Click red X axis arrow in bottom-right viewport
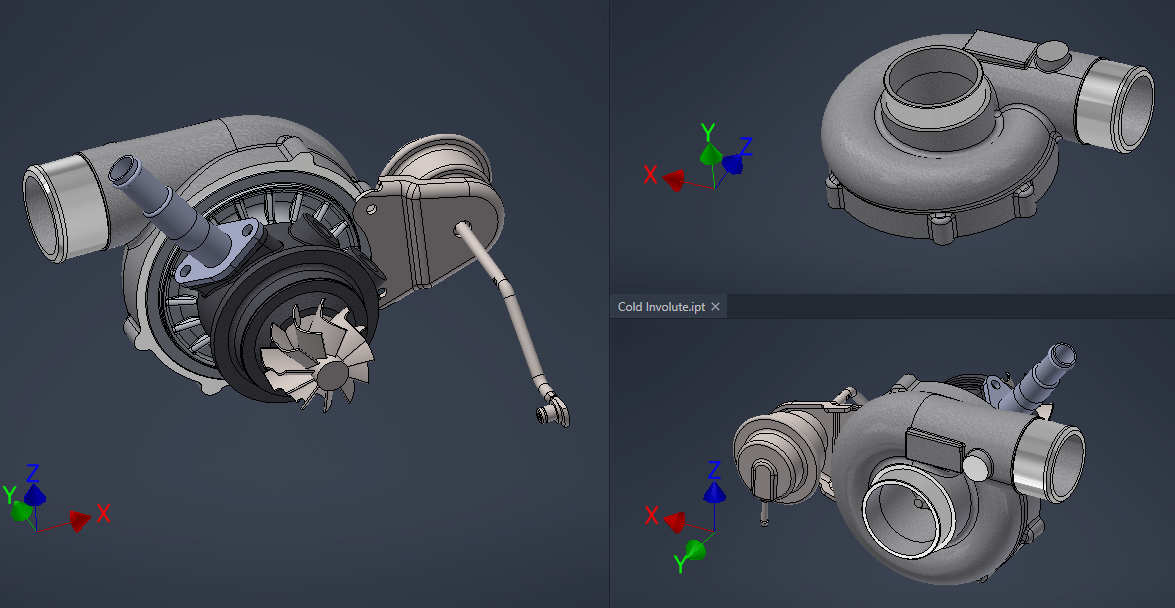The height and width of the screenshot is (608, 1175). click(x=674, y=521)
